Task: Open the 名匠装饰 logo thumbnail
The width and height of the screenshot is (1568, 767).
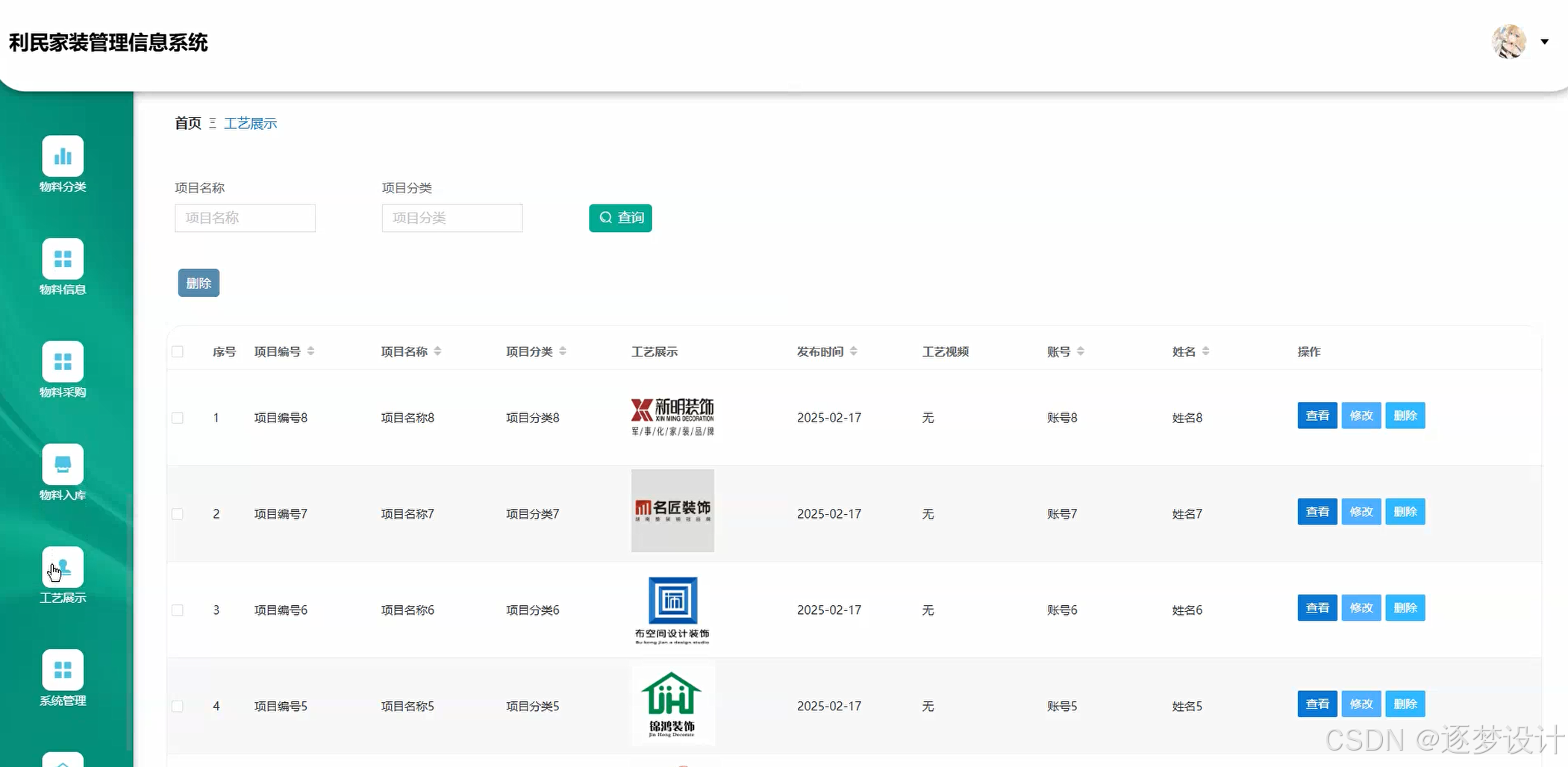Action: tap(672, 511)
